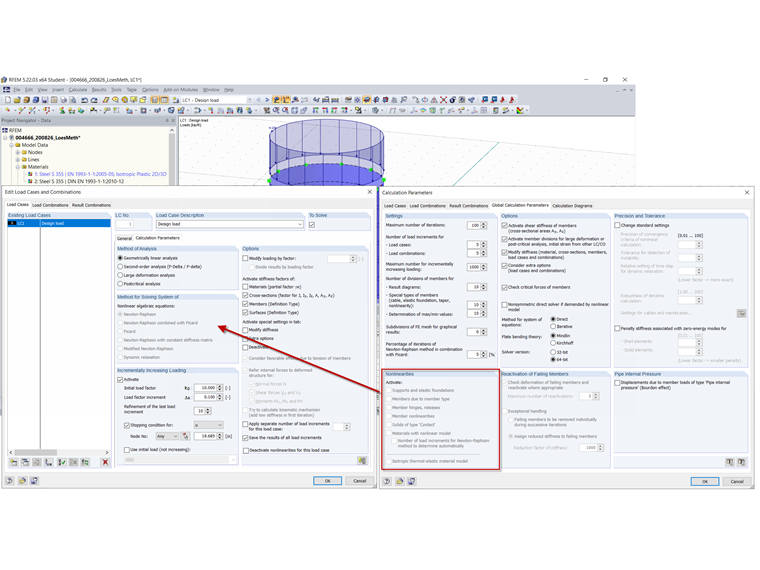The image size is (760, 570).
Task: Click the Settings for cables and membranes icon
Action: click(742, 313)
